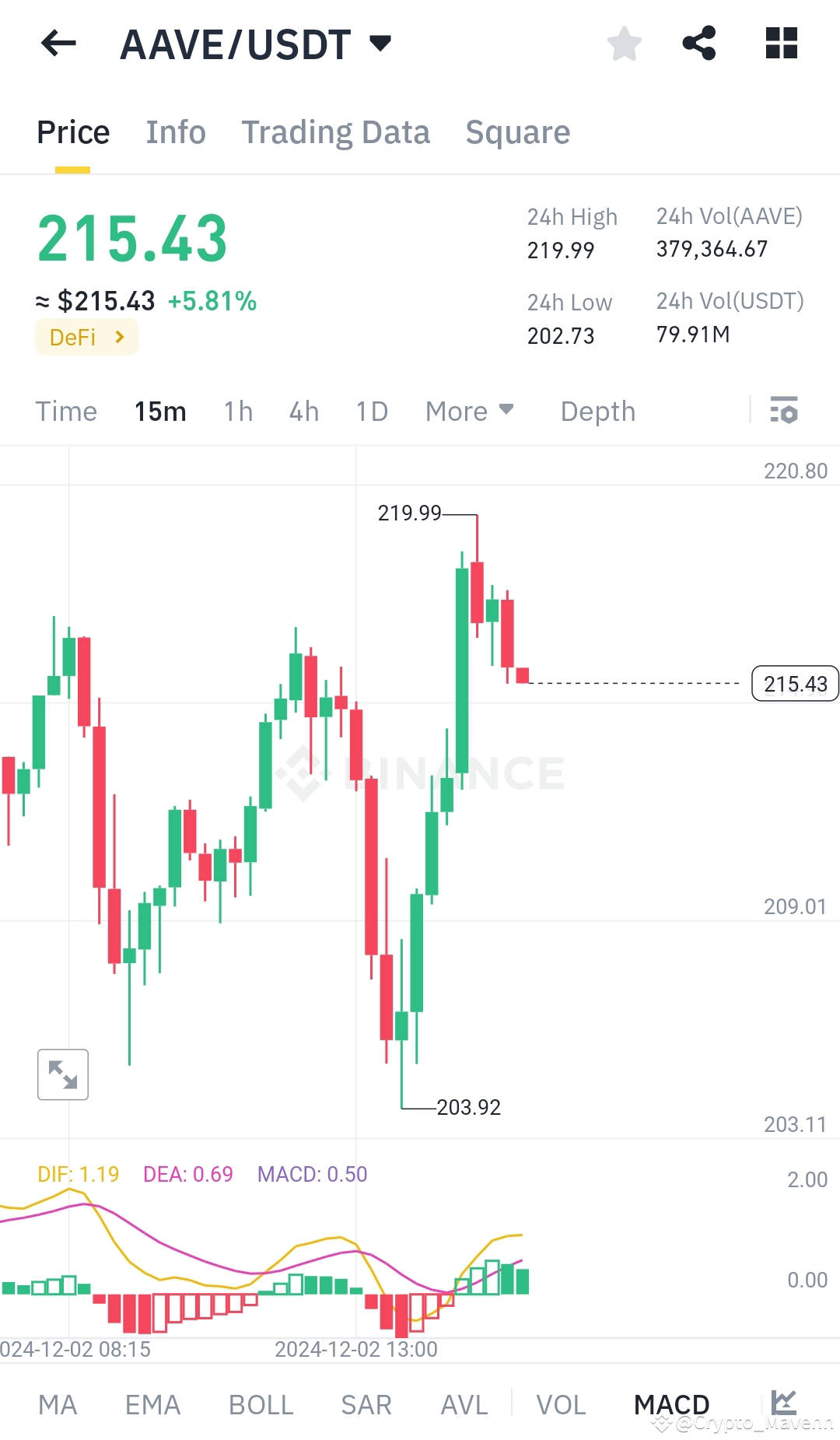Select the 1D timeframe
This screenshot has height=1440, width=840.
pyautogui.click(x=371, y=411)
